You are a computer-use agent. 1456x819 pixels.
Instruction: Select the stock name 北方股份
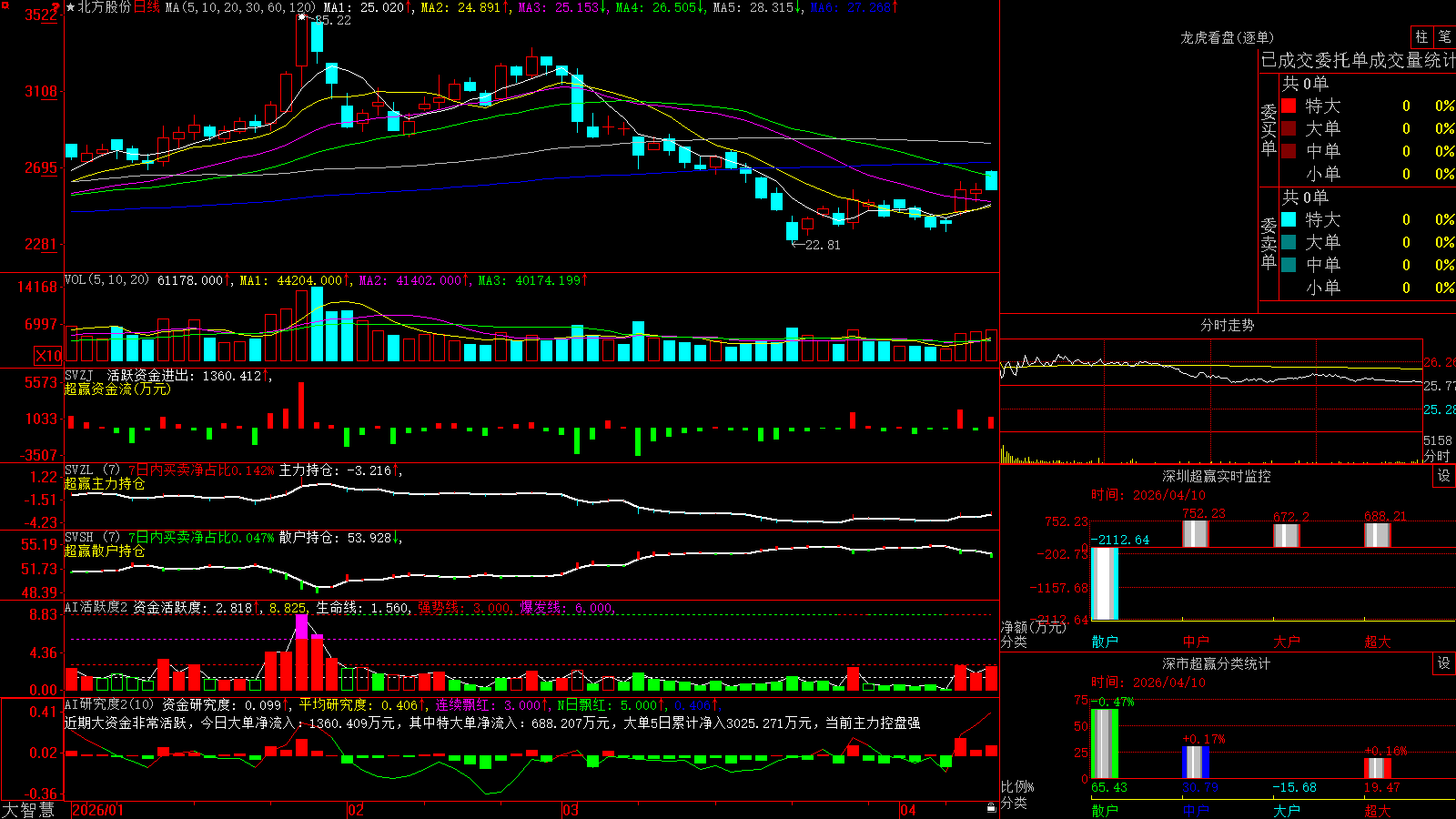coord(105,7)
